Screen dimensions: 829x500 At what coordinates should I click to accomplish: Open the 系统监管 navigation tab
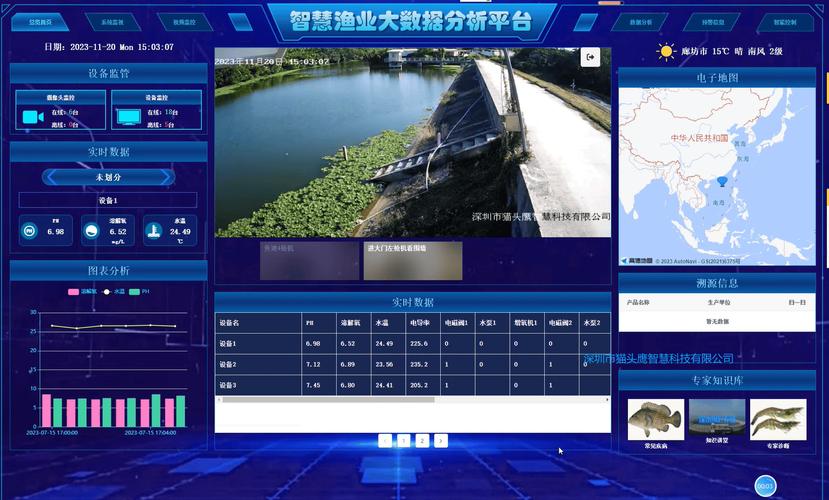tap(112, 21)
